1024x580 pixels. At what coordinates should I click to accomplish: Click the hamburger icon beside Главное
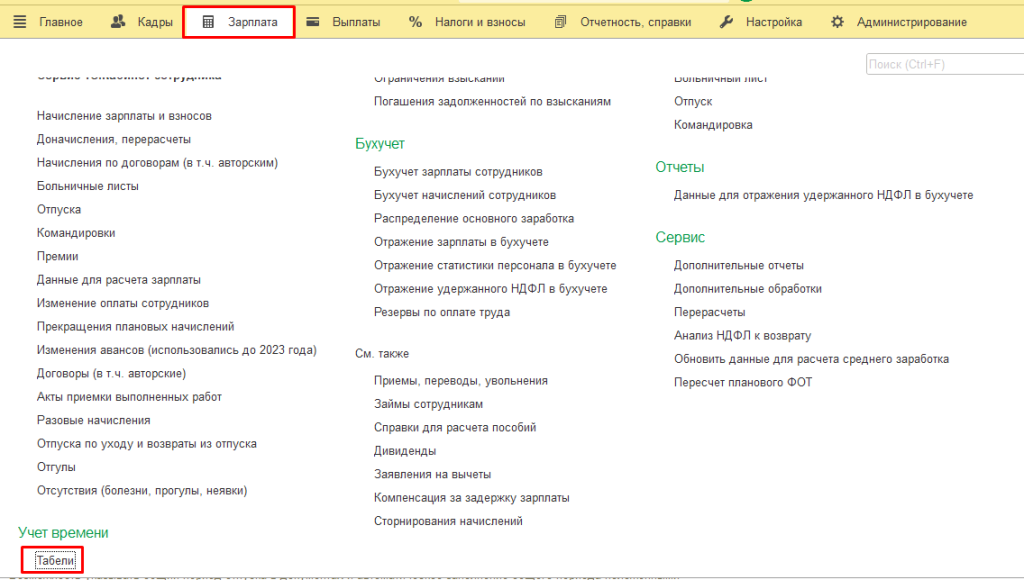20,22
